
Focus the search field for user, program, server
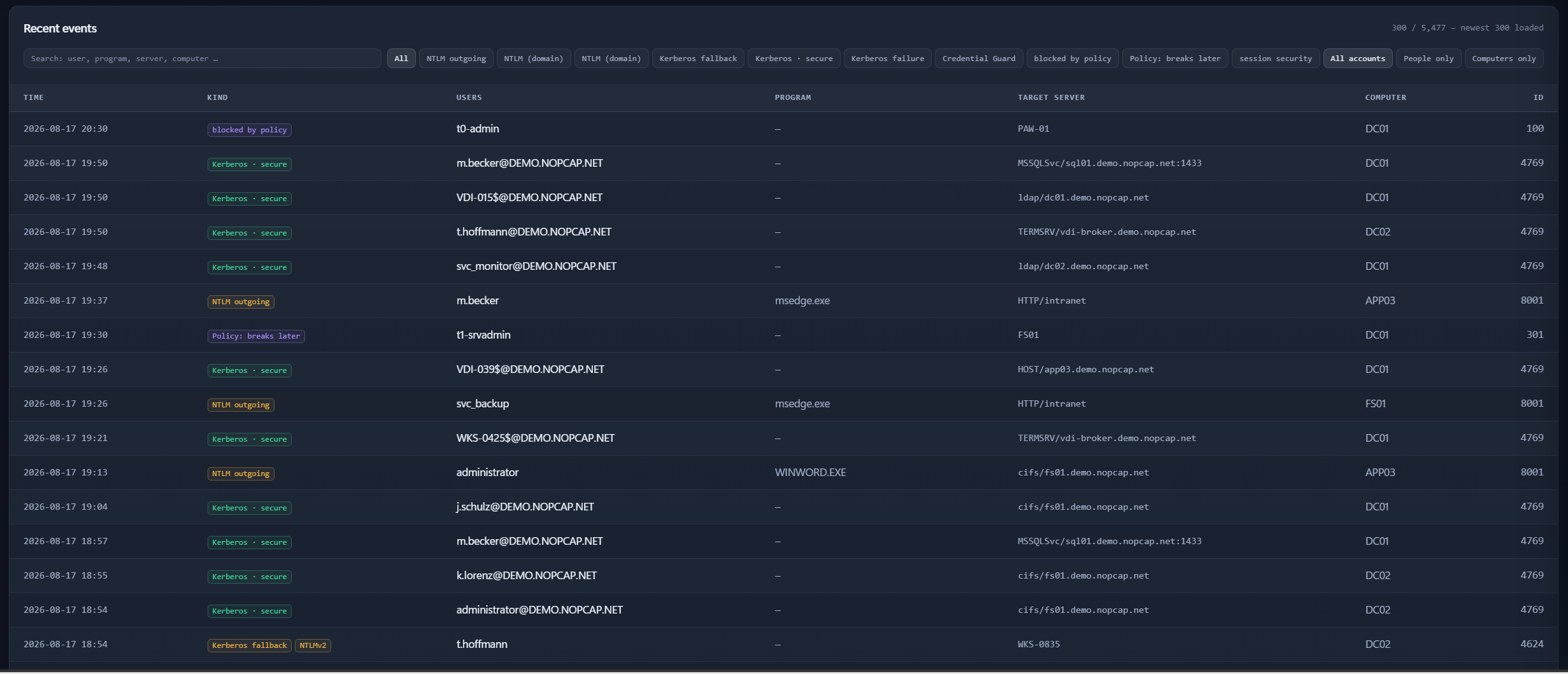[x=202, y=59]
